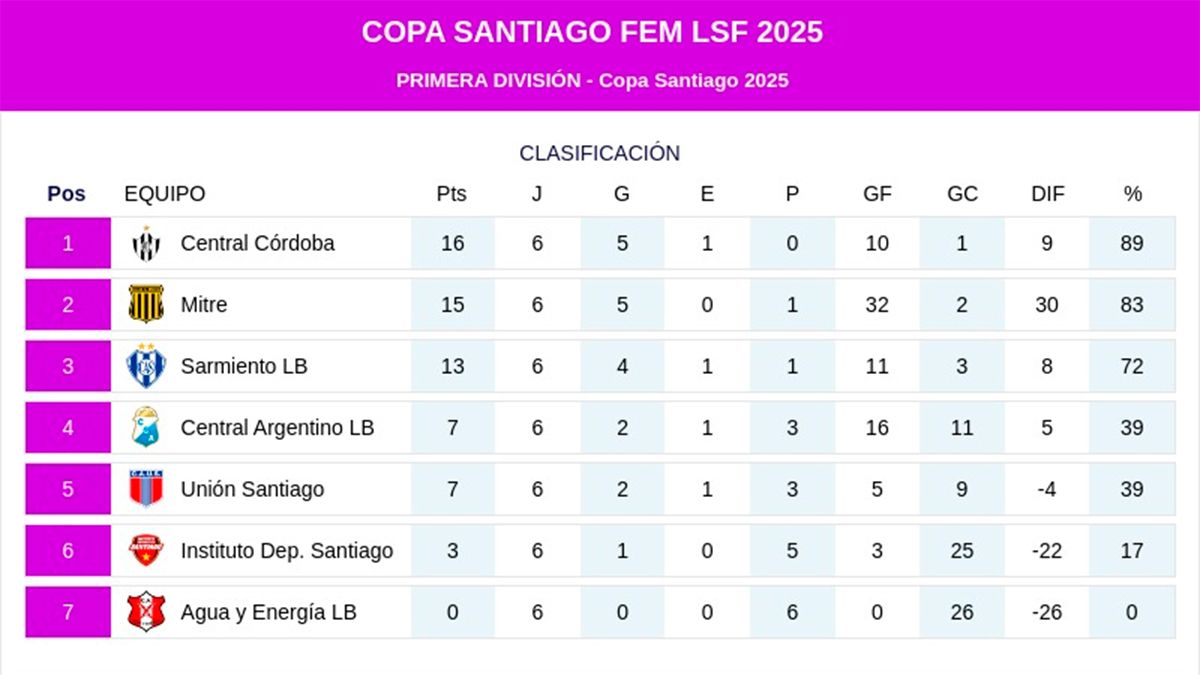The image size is (1200, 675).
Task: Select the Agua y Energía LB badge
Action: click(146, 612)
